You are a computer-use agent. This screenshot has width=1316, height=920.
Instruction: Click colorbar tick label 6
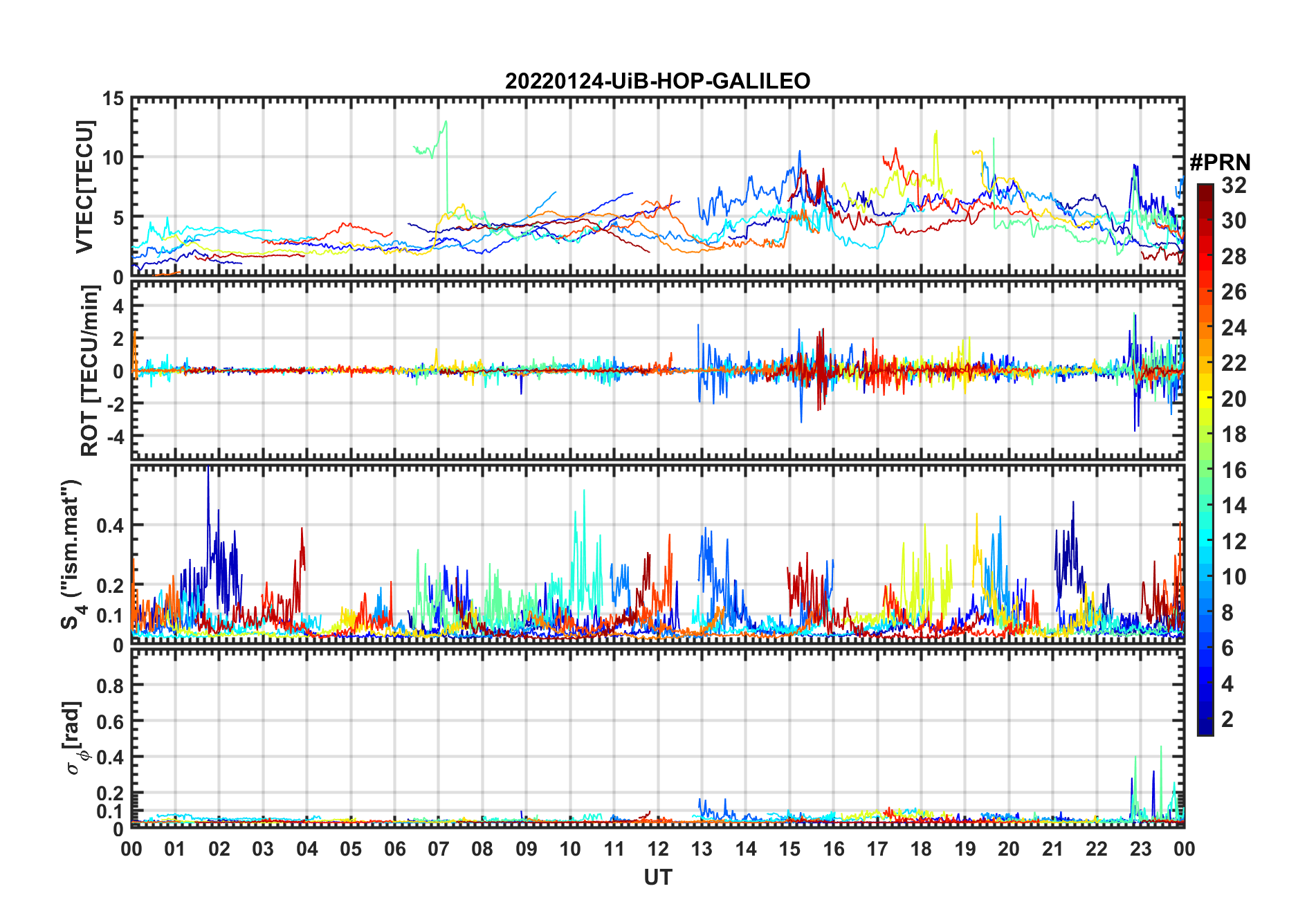(1227, 648)
